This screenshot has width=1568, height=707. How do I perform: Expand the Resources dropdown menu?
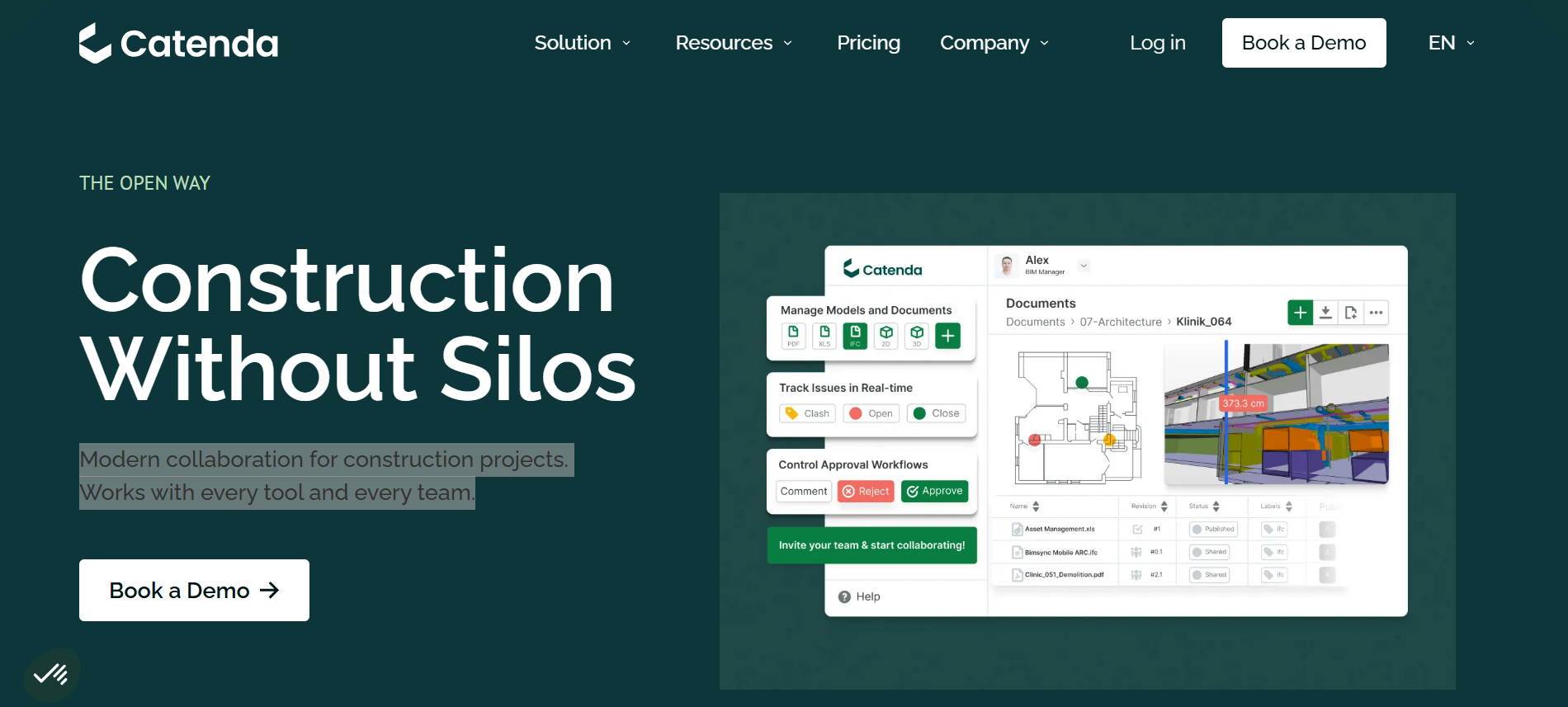734,43
